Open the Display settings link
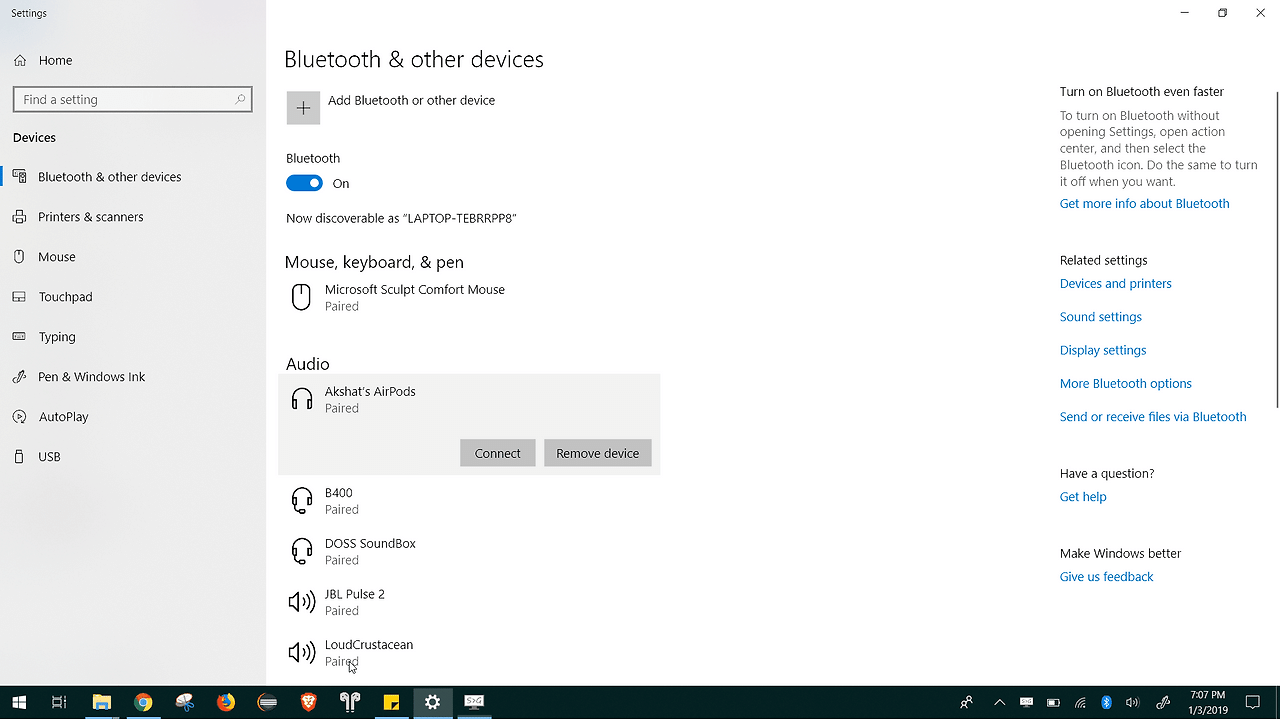This screenshot has height=719, width=1280. click(x=1103, y=350)
